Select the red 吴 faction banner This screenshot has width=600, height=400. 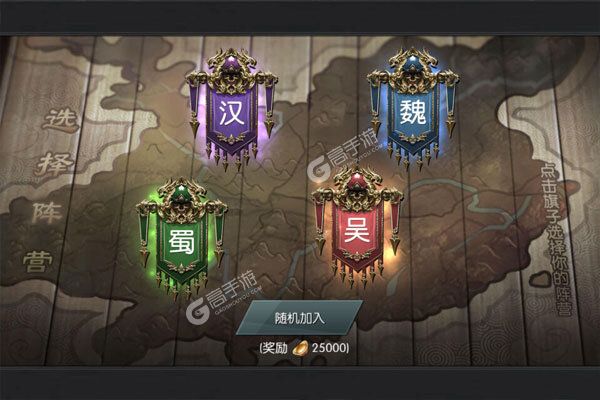tap(357, 229)
